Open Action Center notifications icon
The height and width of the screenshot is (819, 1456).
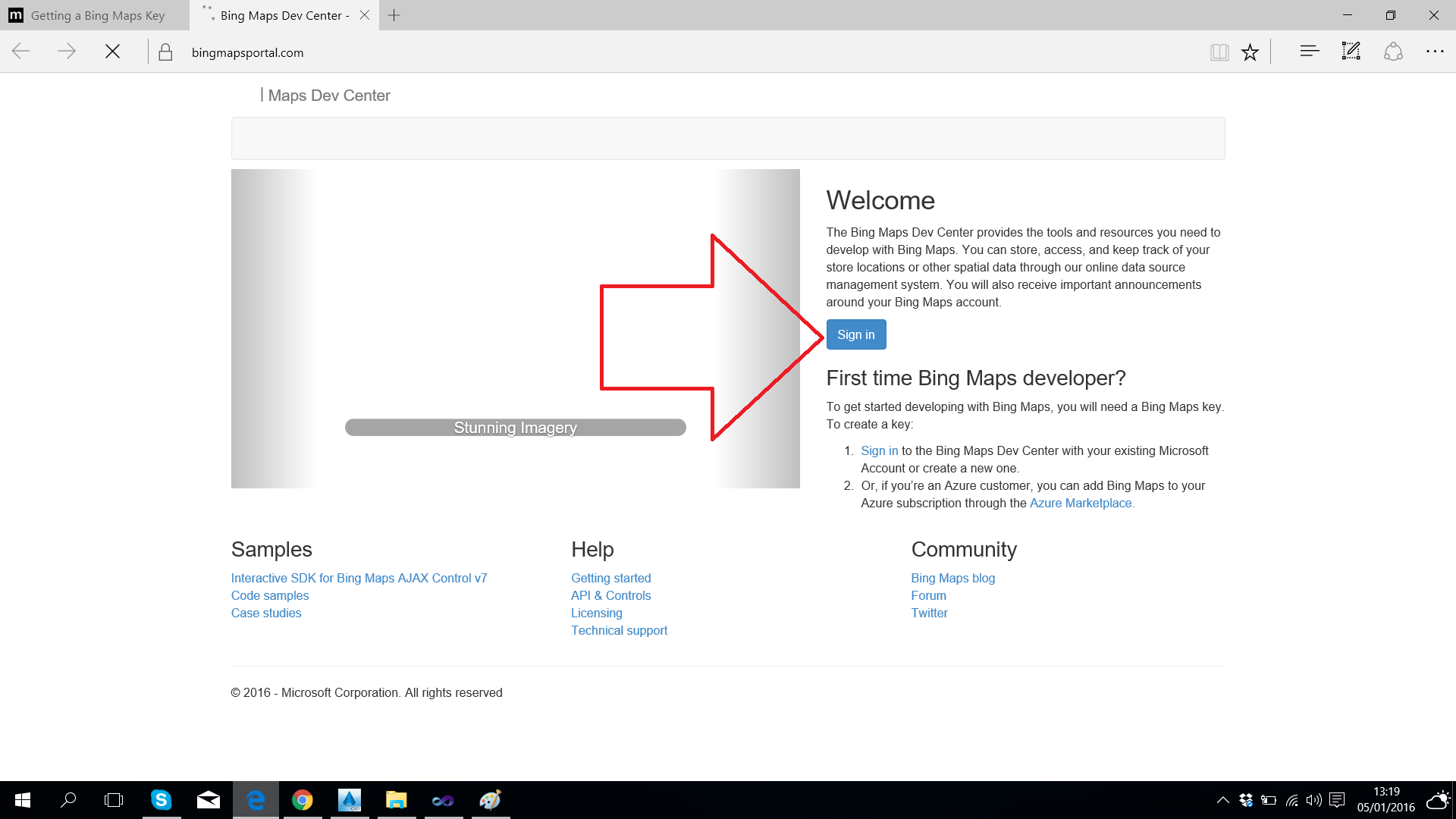pos(1337,800)
